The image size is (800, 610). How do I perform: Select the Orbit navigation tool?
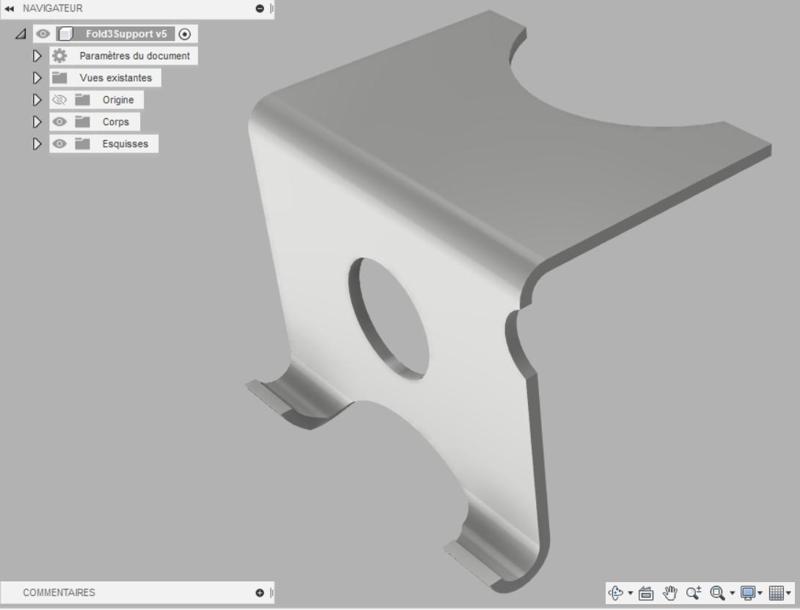point(616,593)
